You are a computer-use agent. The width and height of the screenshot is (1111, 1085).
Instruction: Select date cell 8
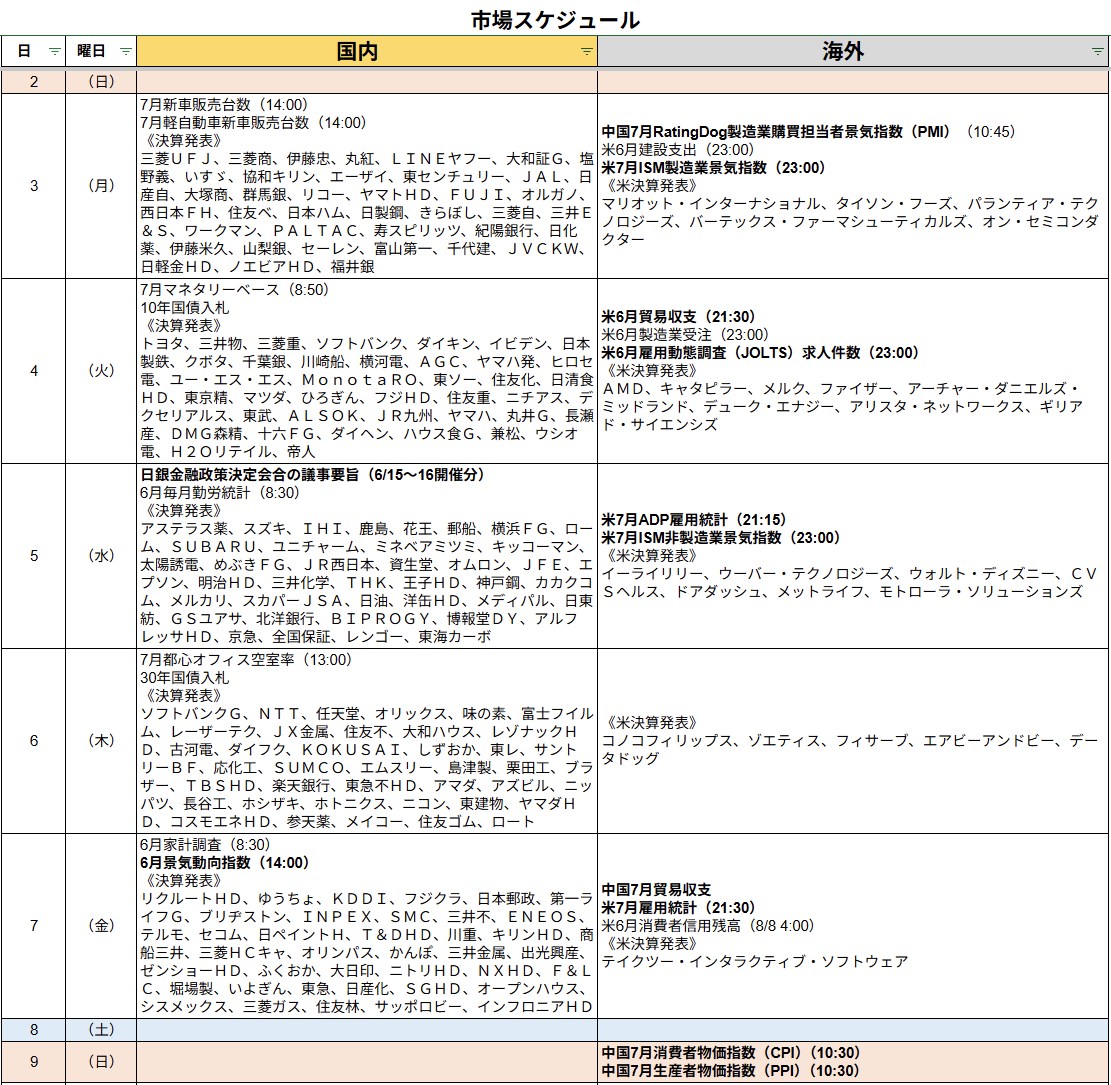pyautogui.click(x=33, y=1030)
